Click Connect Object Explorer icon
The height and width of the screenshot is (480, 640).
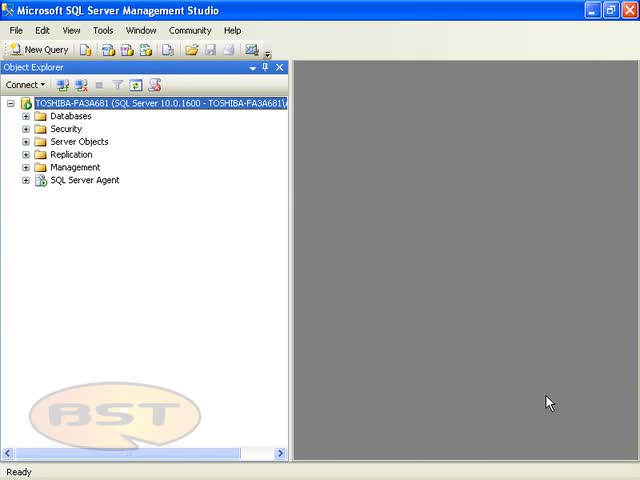pyautogui.click(x=62, y=85)
